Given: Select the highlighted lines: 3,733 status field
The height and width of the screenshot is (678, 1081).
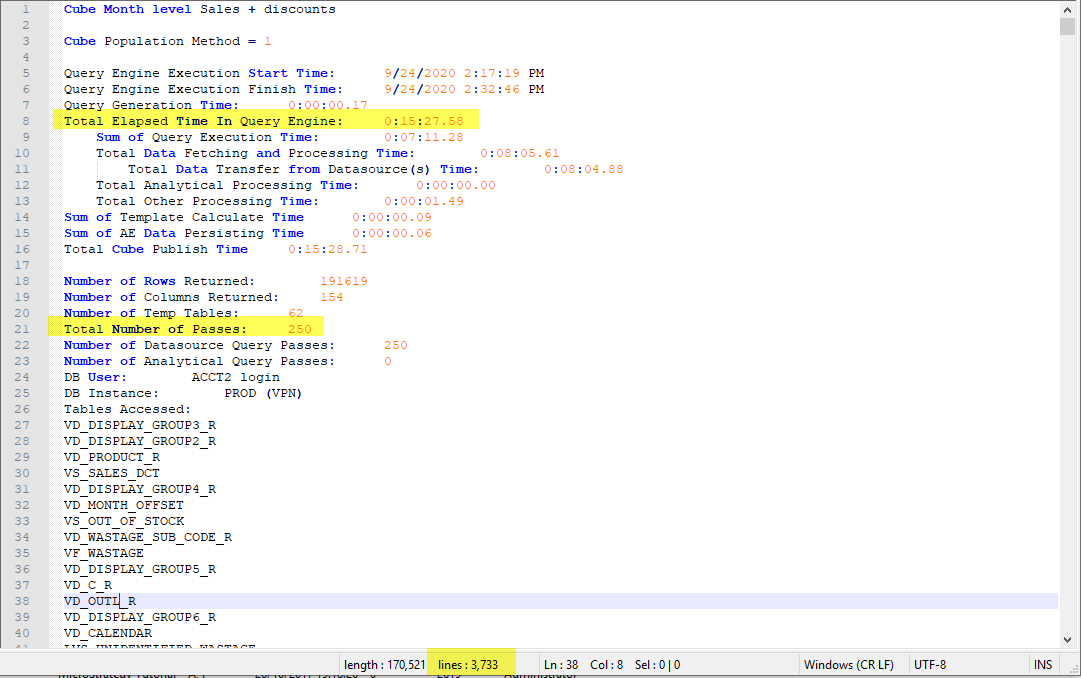Looking at the screenshot, I should coord(470,664).
